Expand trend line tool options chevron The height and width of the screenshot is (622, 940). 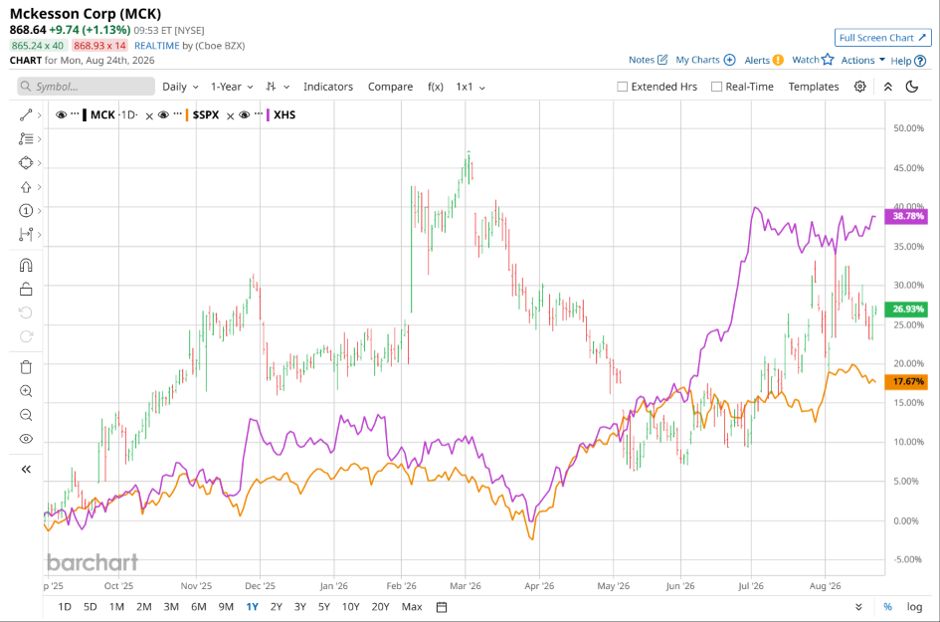click(40, 115)
